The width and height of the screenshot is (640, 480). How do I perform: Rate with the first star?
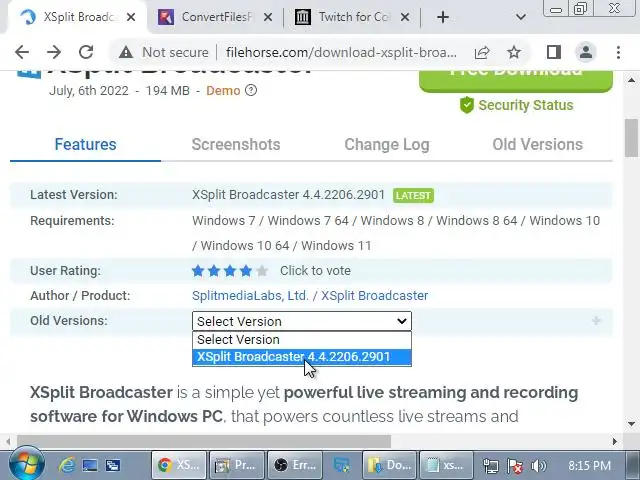(198, 271)
